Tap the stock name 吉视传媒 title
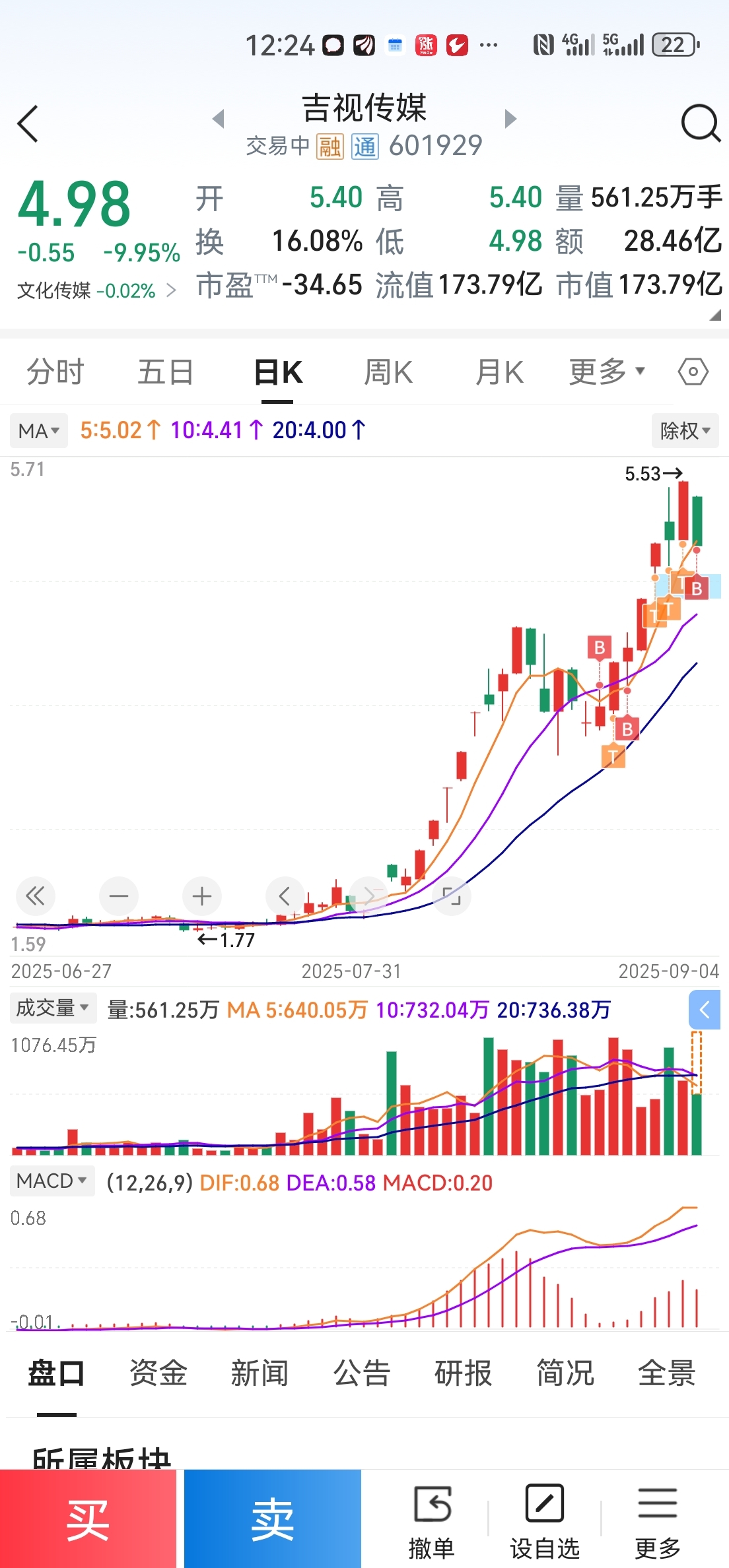 pos(364,109)
